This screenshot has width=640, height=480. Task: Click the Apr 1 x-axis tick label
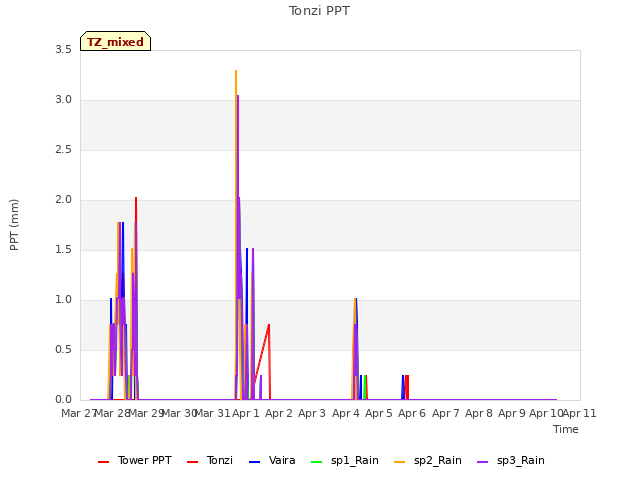[246, 413]
